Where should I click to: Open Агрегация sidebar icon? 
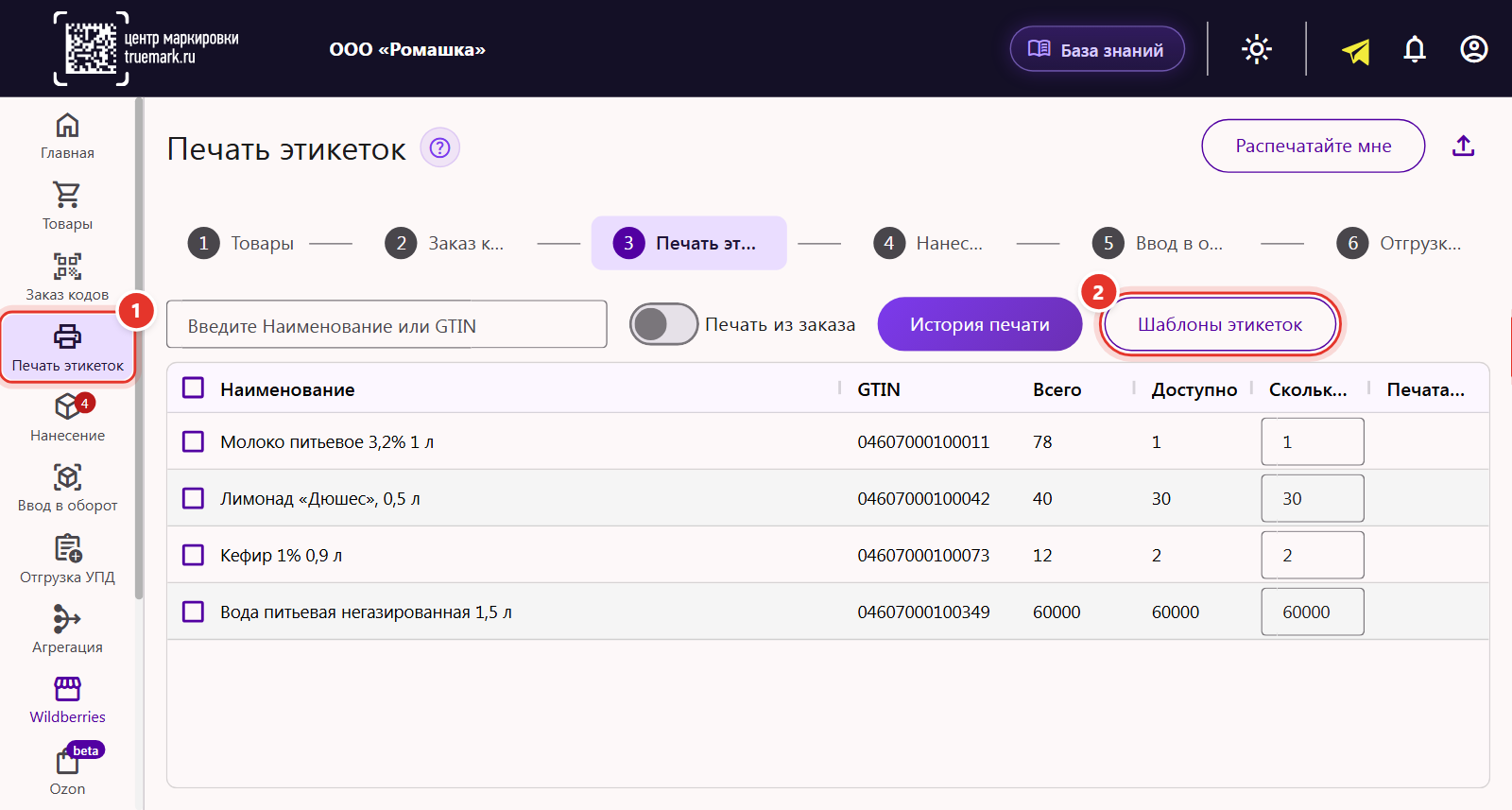[67, 619]
